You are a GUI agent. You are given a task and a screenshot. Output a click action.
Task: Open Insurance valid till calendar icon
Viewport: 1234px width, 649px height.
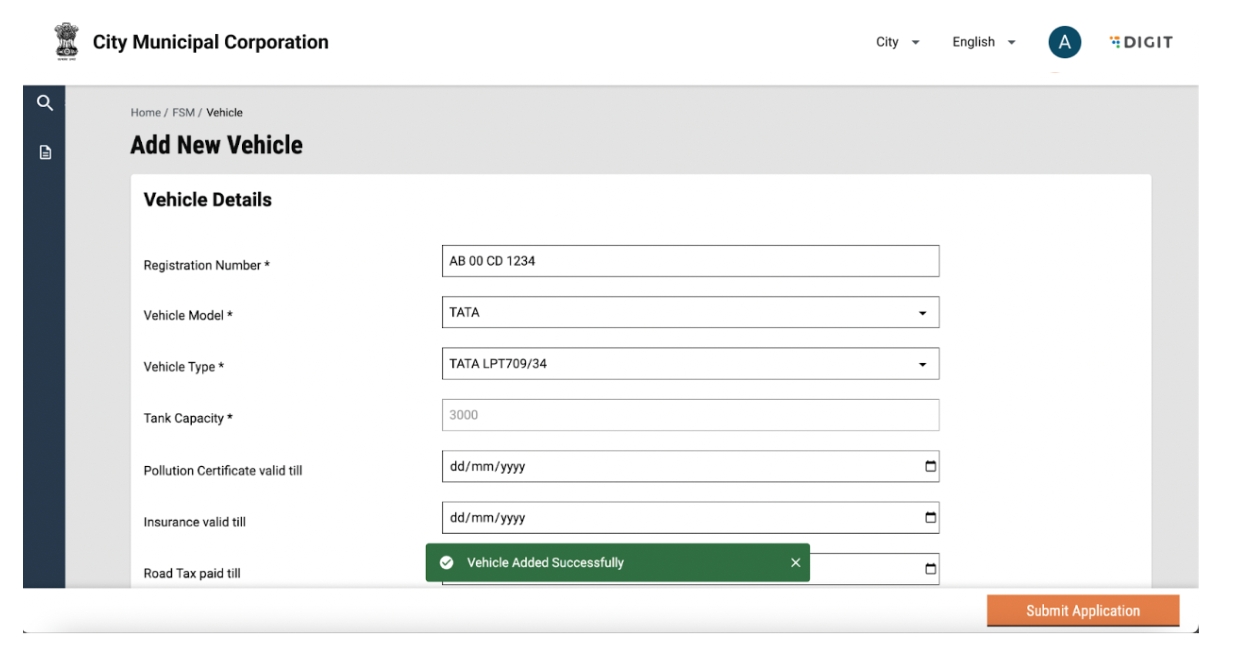point(930,517)
